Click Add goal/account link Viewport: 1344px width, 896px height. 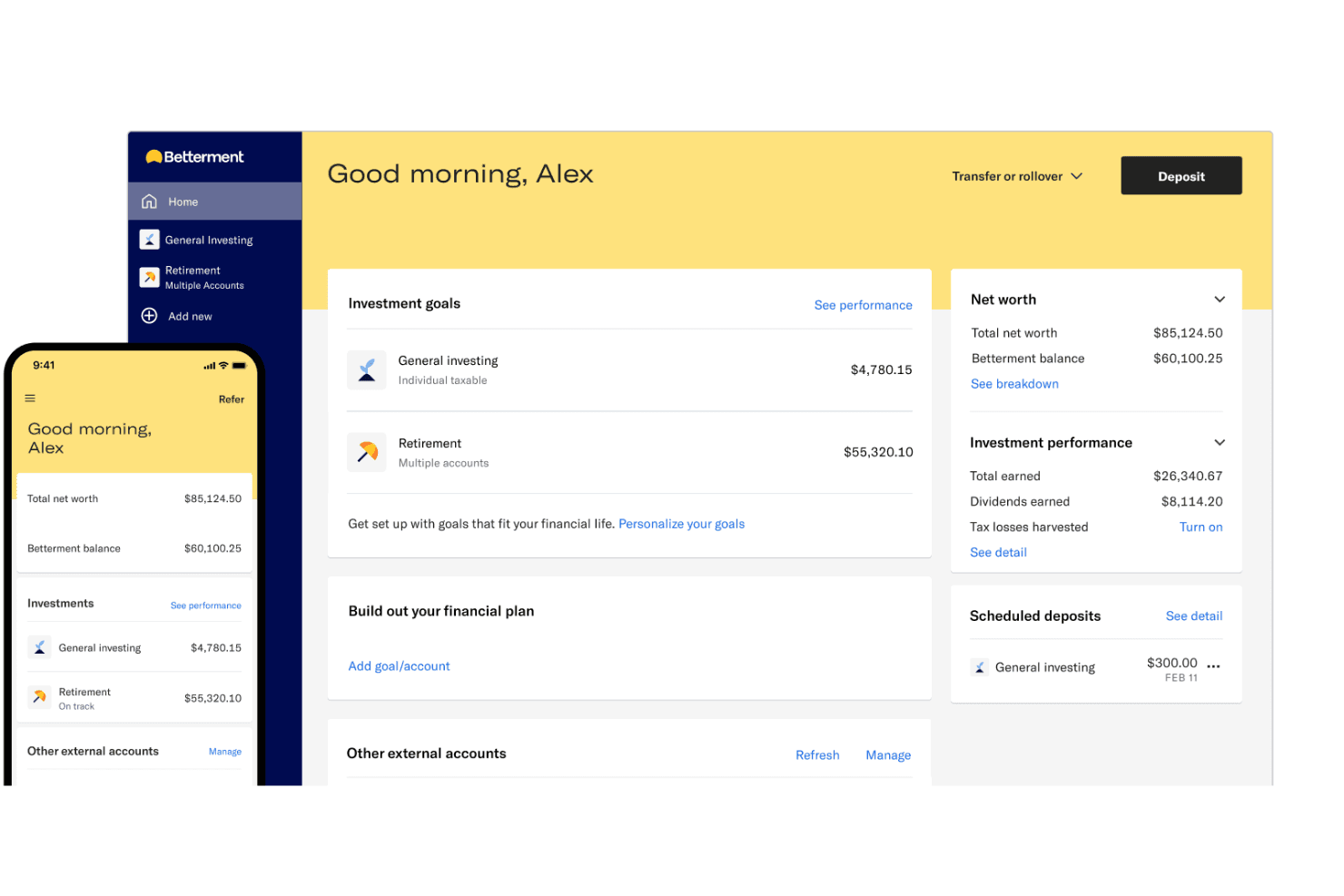[x=399, y=666]
